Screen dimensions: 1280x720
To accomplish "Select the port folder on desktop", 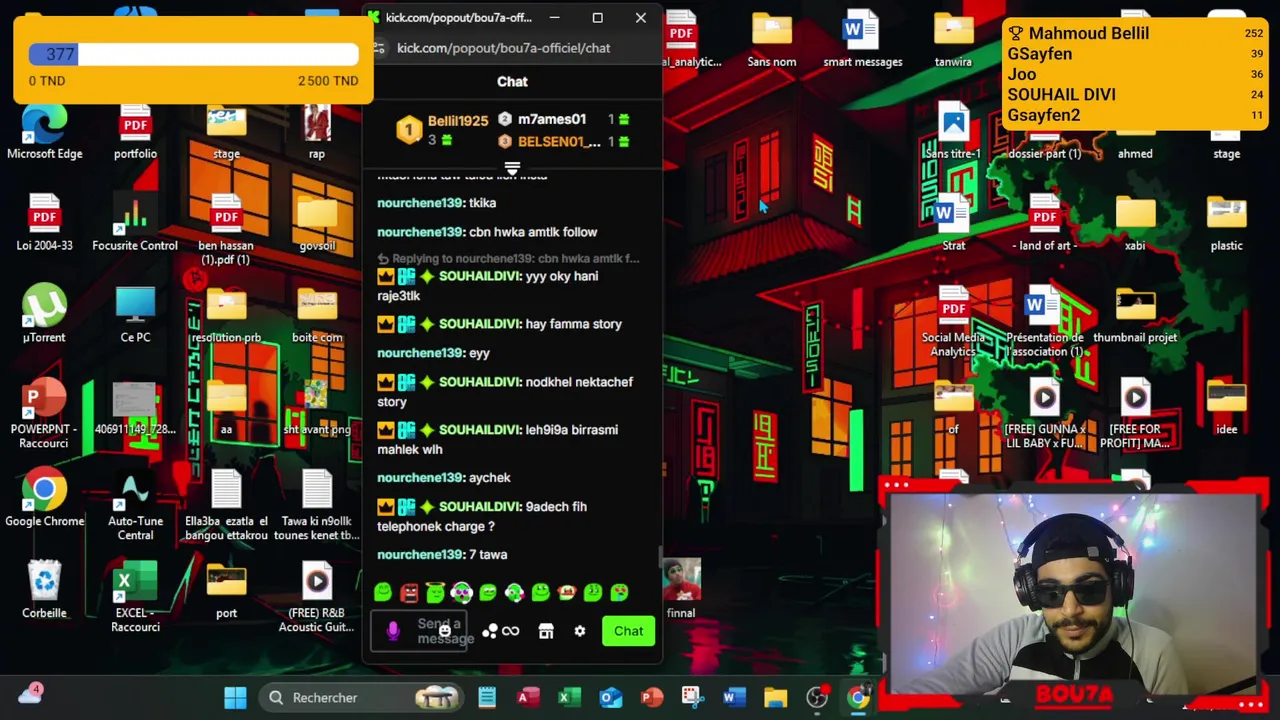I will click(226, 591).
